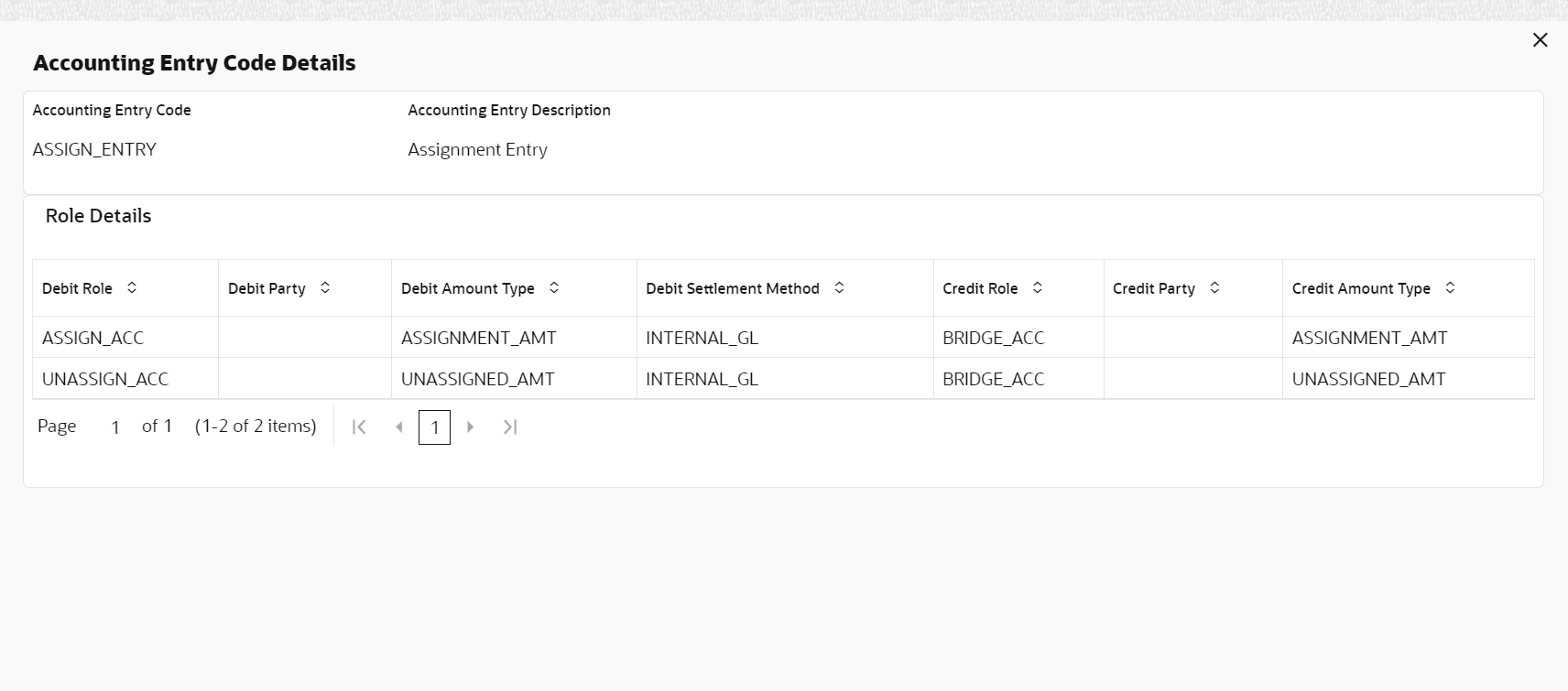Click the page number input field
The image size is (1568, 691).
pyautogui.click(x=115, y=427)
